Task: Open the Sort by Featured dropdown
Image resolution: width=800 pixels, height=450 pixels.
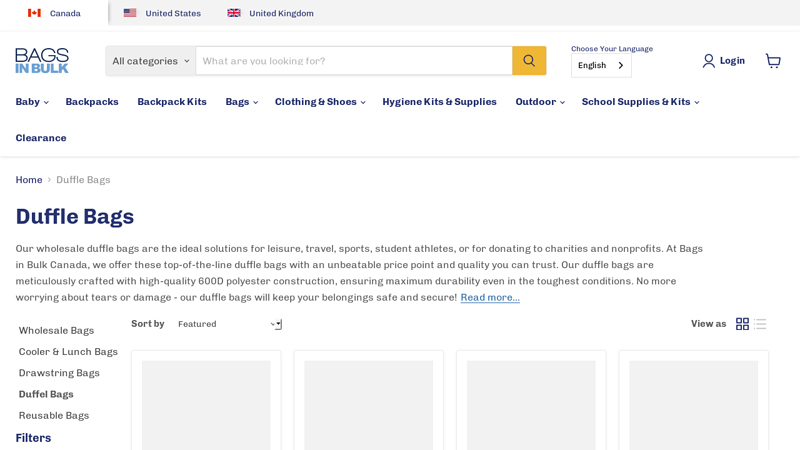Action: [x=229, y=324]
